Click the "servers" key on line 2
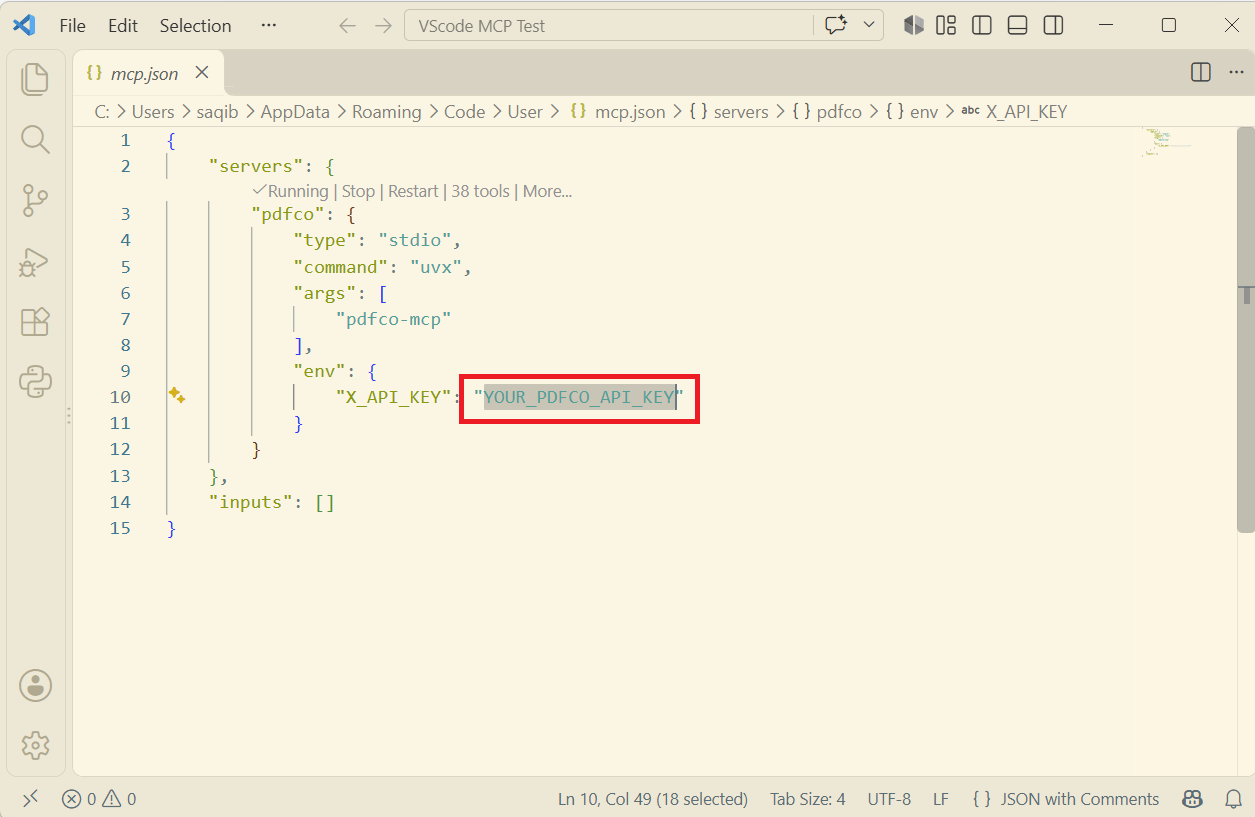Image resolution: width=1255 pixels, height=817 pixels. click(x=256, y=166)
